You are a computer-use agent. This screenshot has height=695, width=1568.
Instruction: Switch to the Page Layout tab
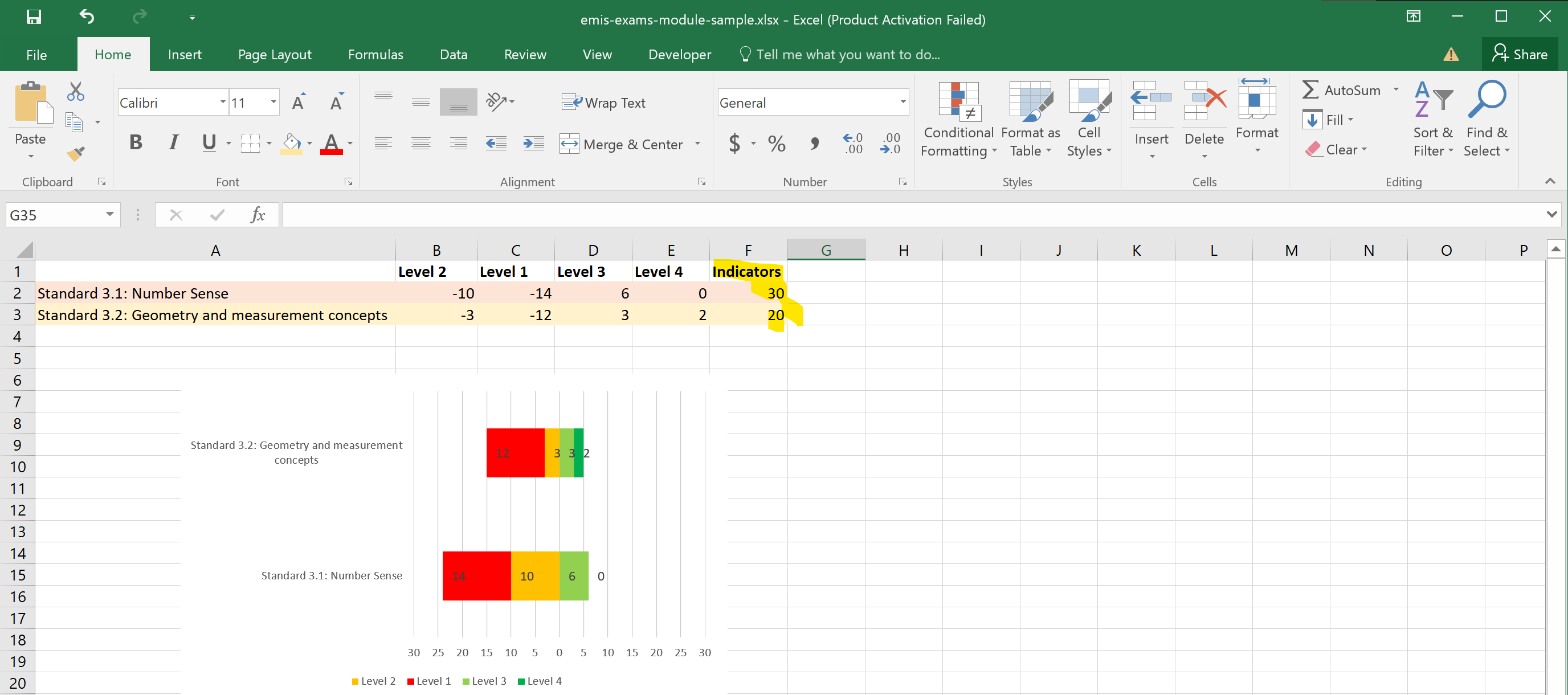pyautogui.click(x=275, y=55)
